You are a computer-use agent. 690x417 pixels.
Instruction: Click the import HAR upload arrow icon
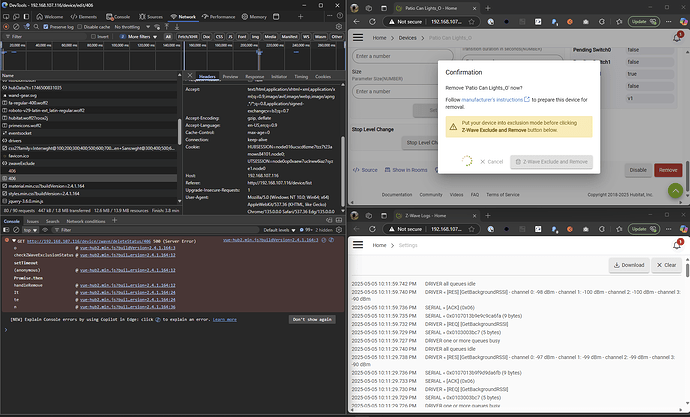[x=167, y=27]
